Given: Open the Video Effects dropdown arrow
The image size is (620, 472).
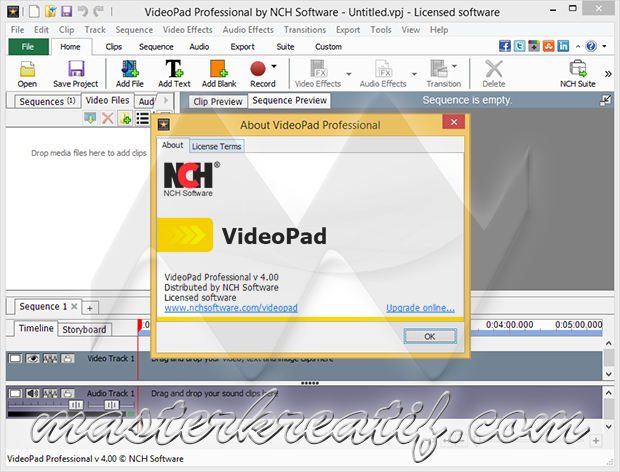Looking at the screenshot, I should pos(349,74).
